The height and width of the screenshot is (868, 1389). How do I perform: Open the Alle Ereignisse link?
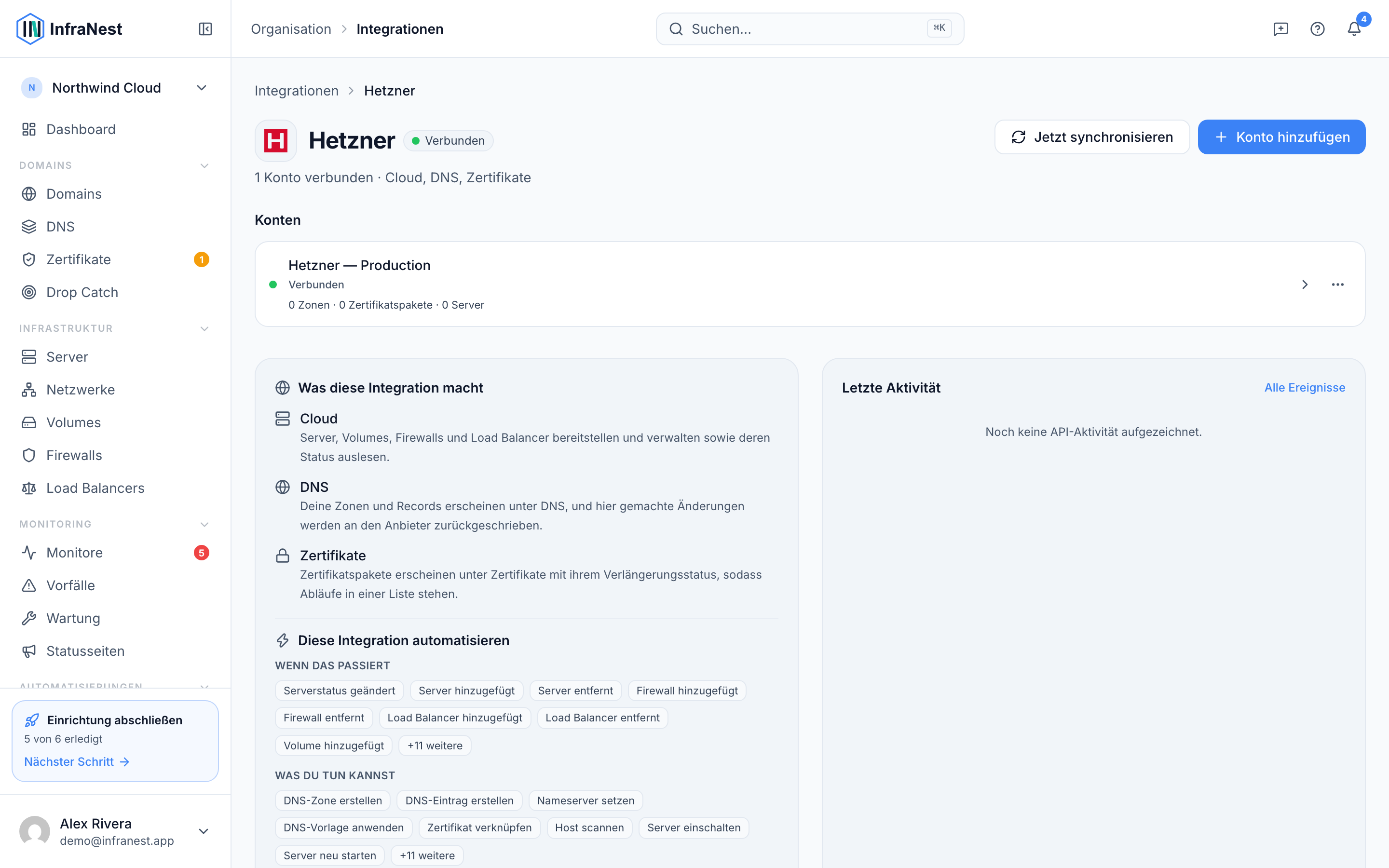tap(1305, 388)
